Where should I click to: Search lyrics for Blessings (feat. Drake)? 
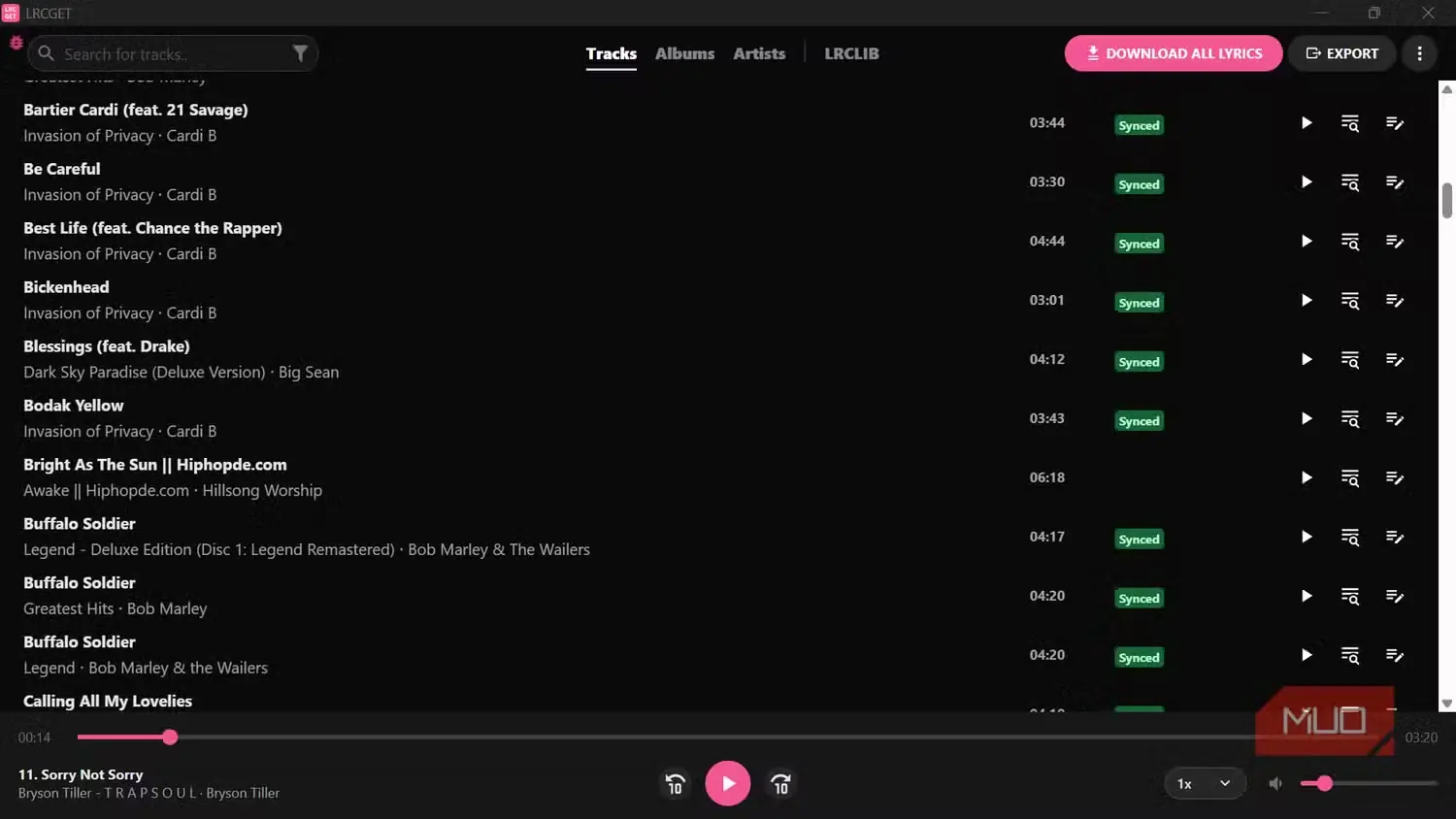[1350, 360]
